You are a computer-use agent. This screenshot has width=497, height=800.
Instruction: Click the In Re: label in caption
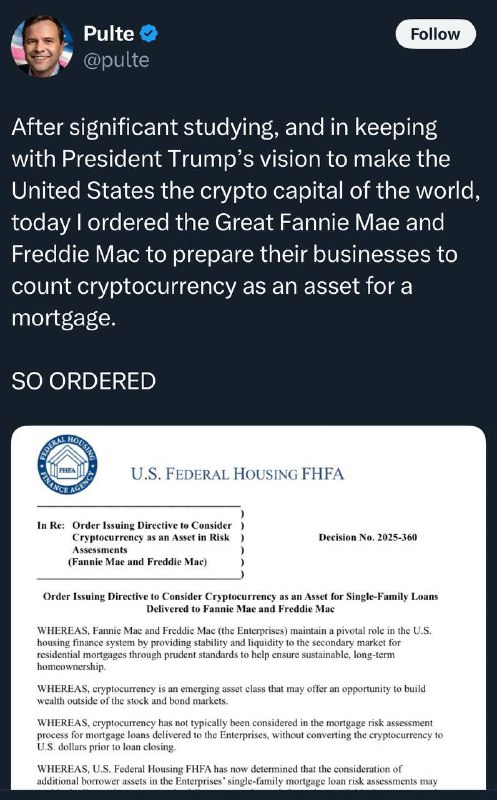[51, 526]
